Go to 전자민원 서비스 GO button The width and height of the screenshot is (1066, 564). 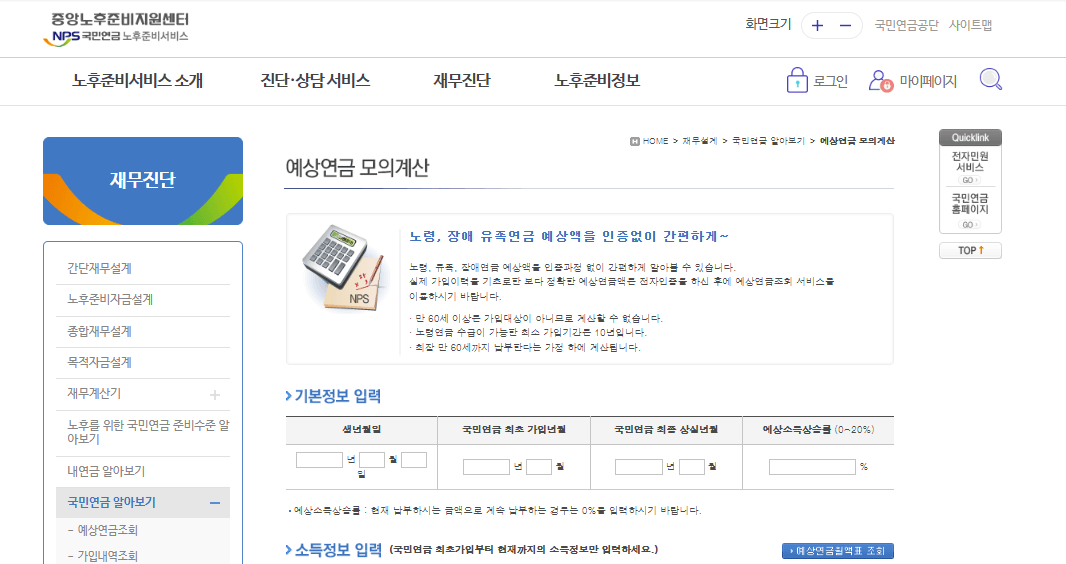pos(969,180)
